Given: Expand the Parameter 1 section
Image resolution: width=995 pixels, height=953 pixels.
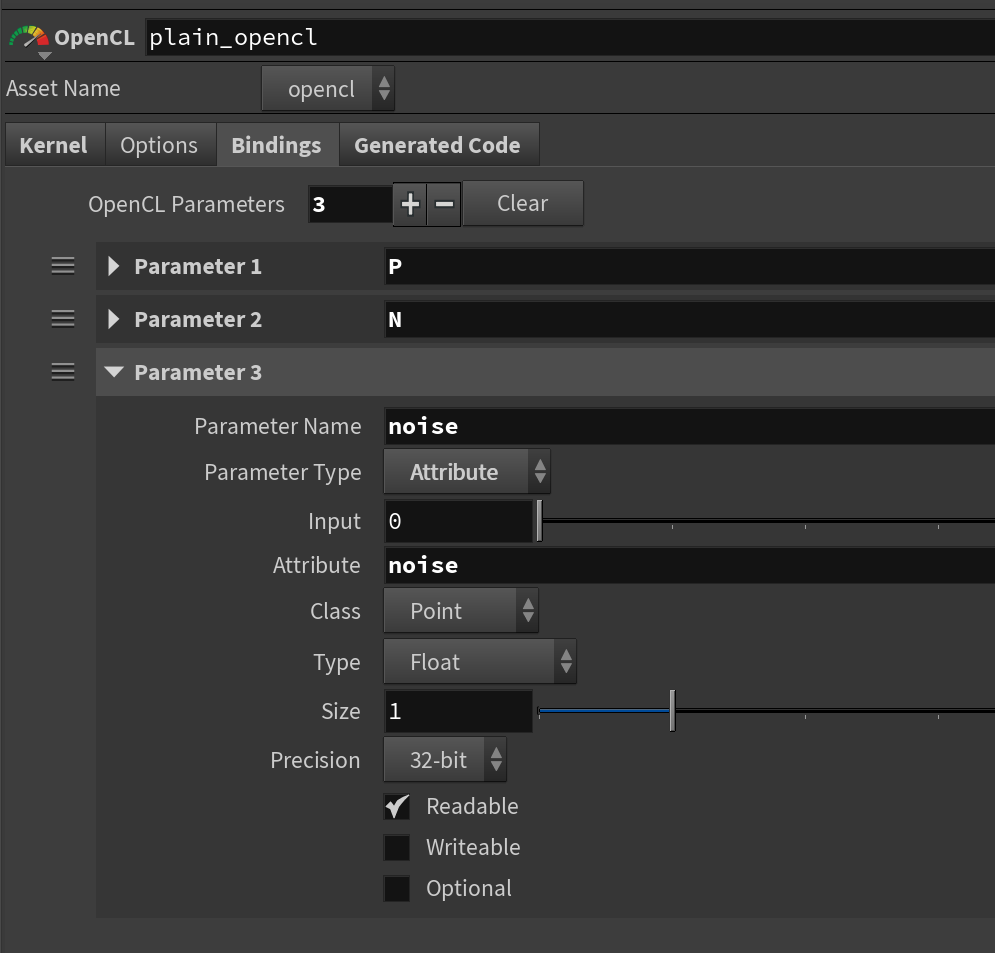Looking at the screenshot, I should click(x=114, y=266).
